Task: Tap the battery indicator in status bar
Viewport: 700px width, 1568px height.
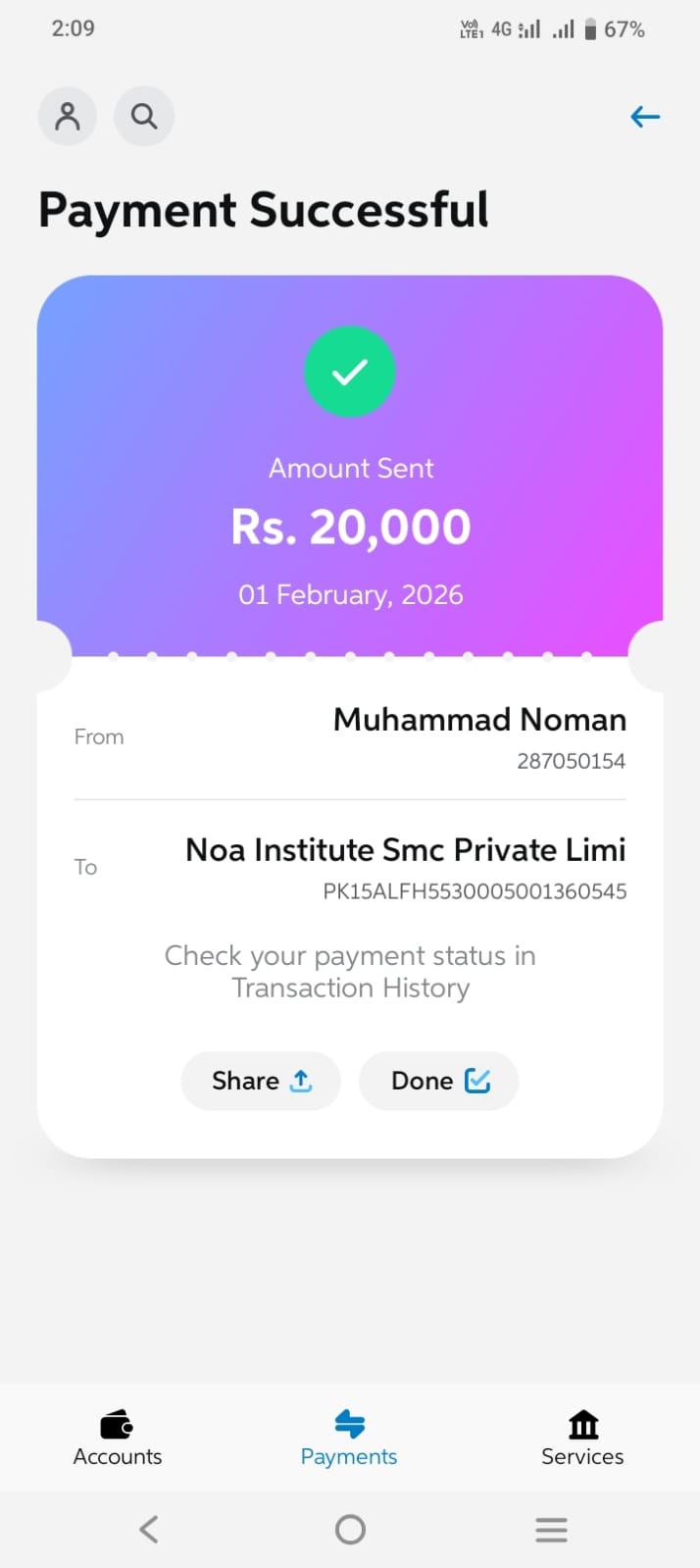Action: (x=590, y=29)
